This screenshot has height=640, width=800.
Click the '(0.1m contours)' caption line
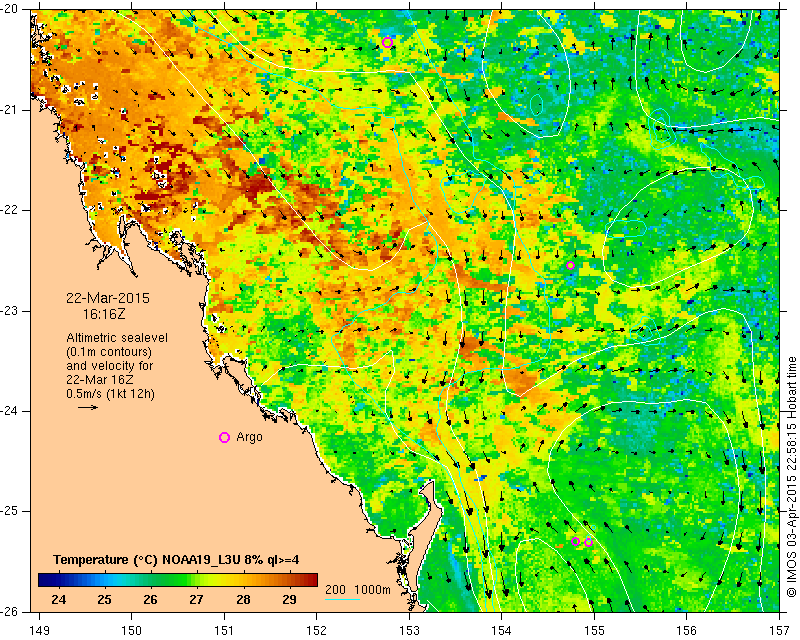click(x=109, y=352)
